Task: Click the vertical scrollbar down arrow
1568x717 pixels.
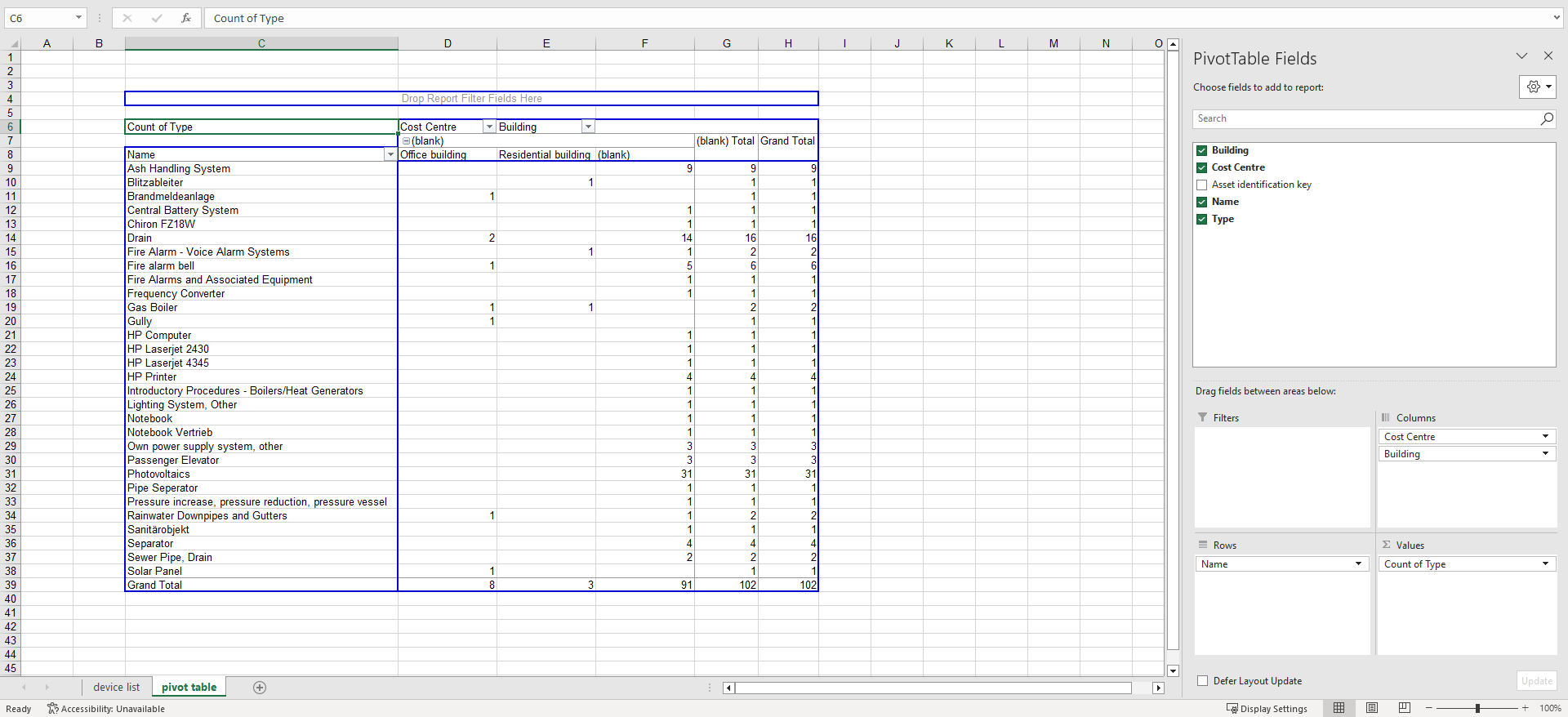Action: click(x=1173, y=670)
